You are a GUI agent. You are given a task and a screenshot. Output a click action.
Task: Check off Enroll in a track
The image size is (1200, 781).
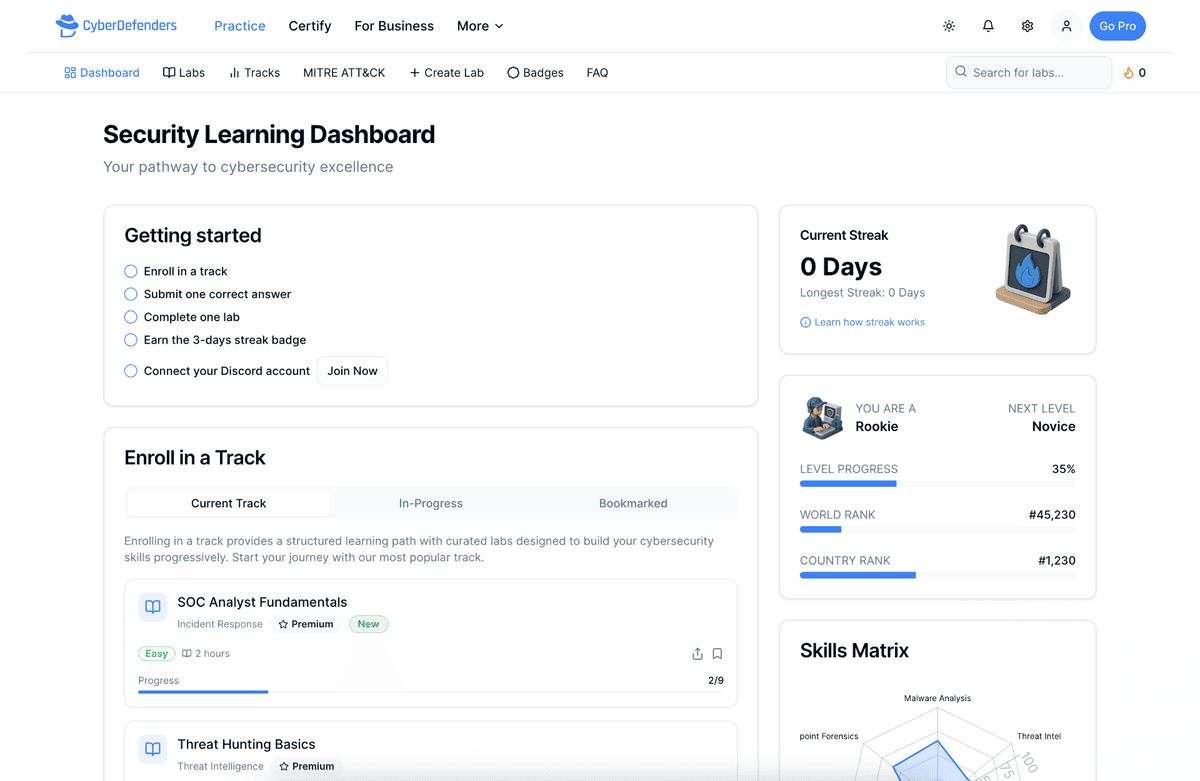point(131,271)
